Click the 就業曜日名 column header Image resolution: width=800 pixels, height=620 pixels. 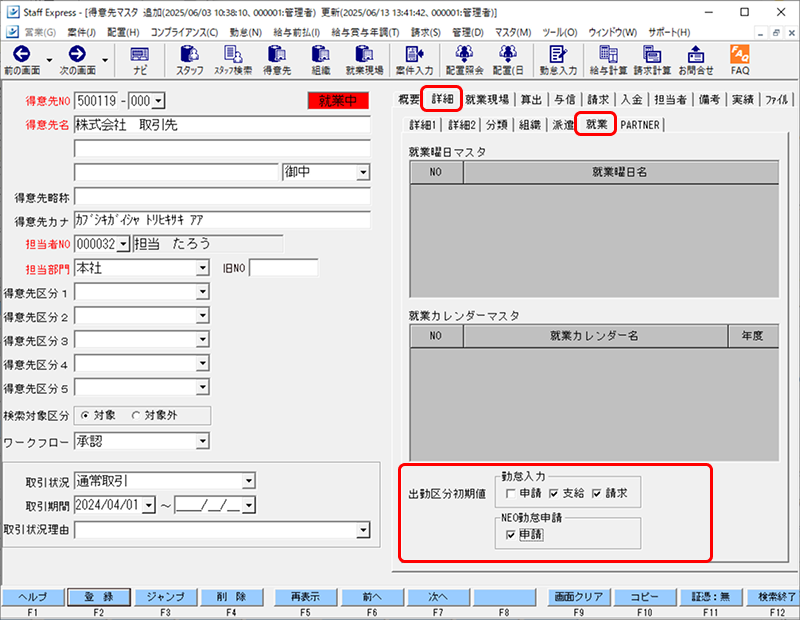pos(620,172)
